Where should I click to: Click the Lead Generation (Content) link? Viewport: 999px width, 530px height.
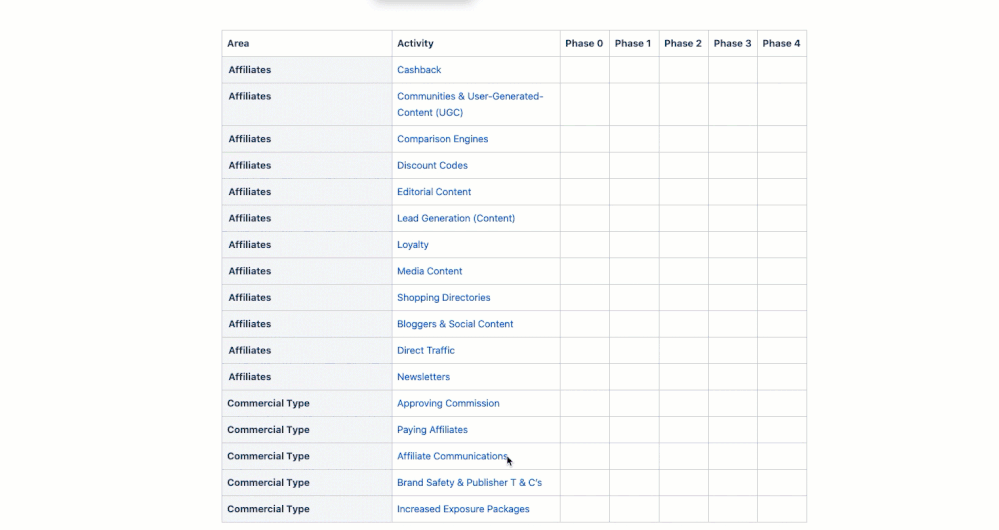click(x=456, y=218)
